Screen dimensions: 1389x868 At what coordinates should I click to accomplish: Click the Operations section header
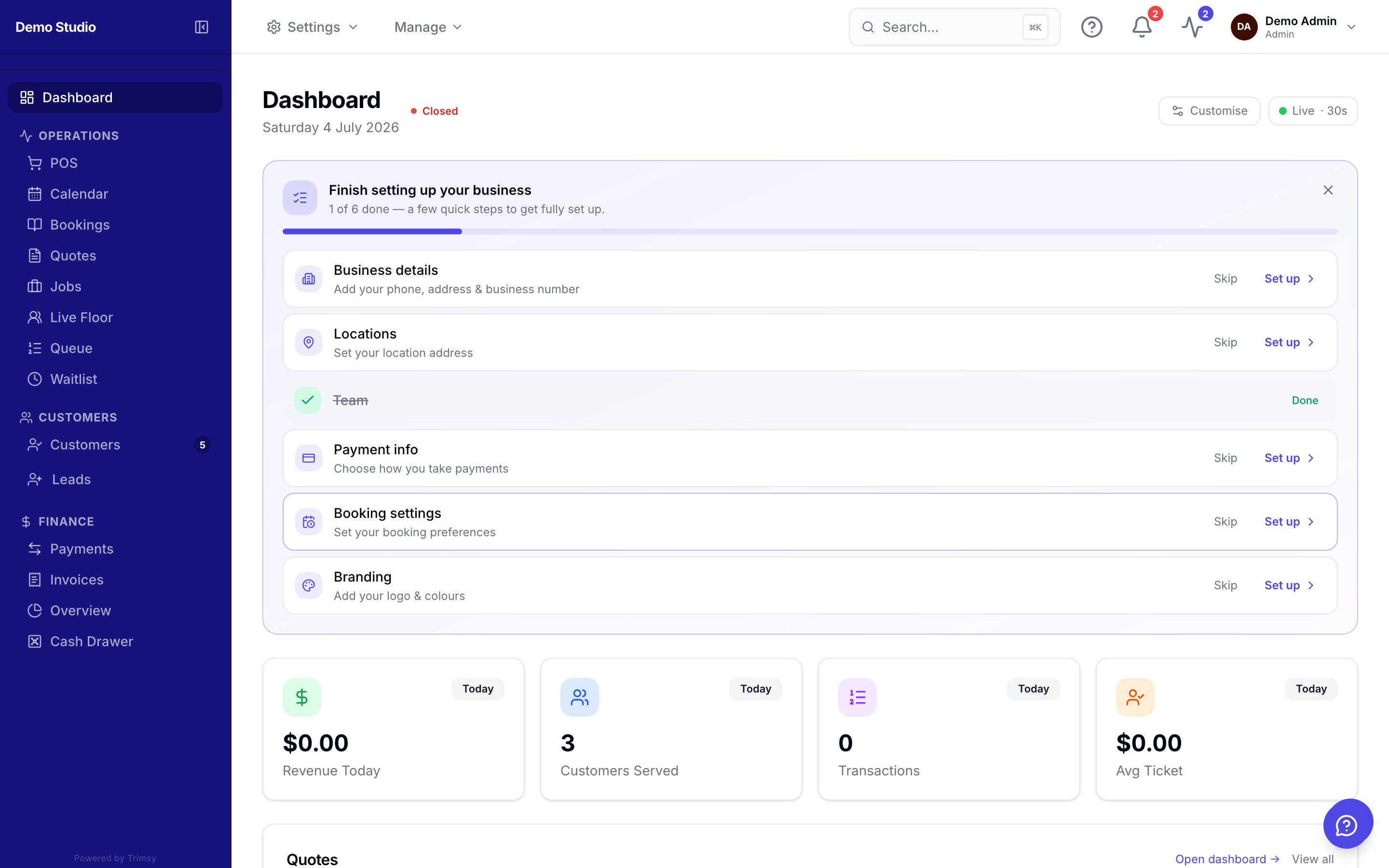click(x=69, y=136)
